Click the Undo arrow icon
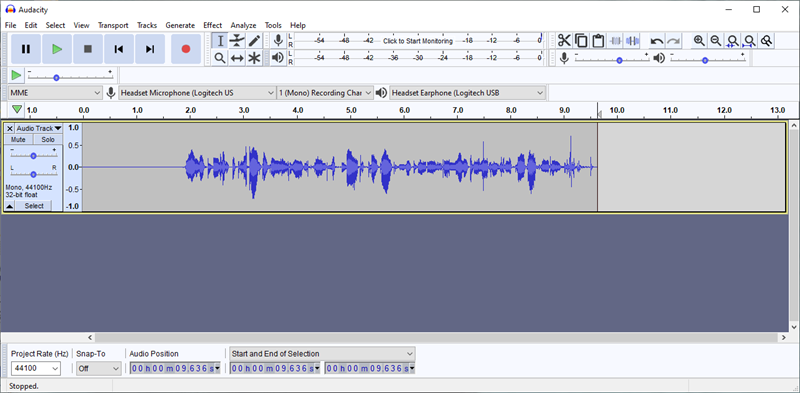This screenshot has height=393, width=800. tap(657, 41)
